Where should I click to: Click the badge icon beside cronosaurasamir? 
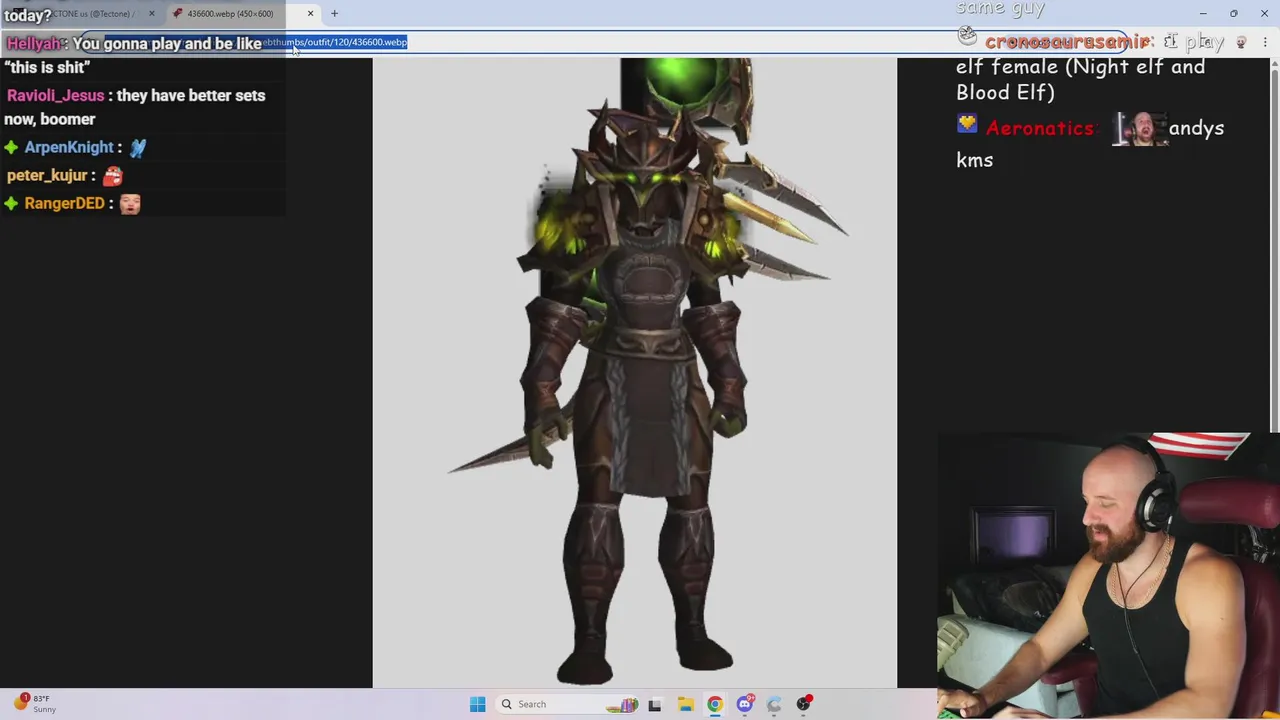967,37
